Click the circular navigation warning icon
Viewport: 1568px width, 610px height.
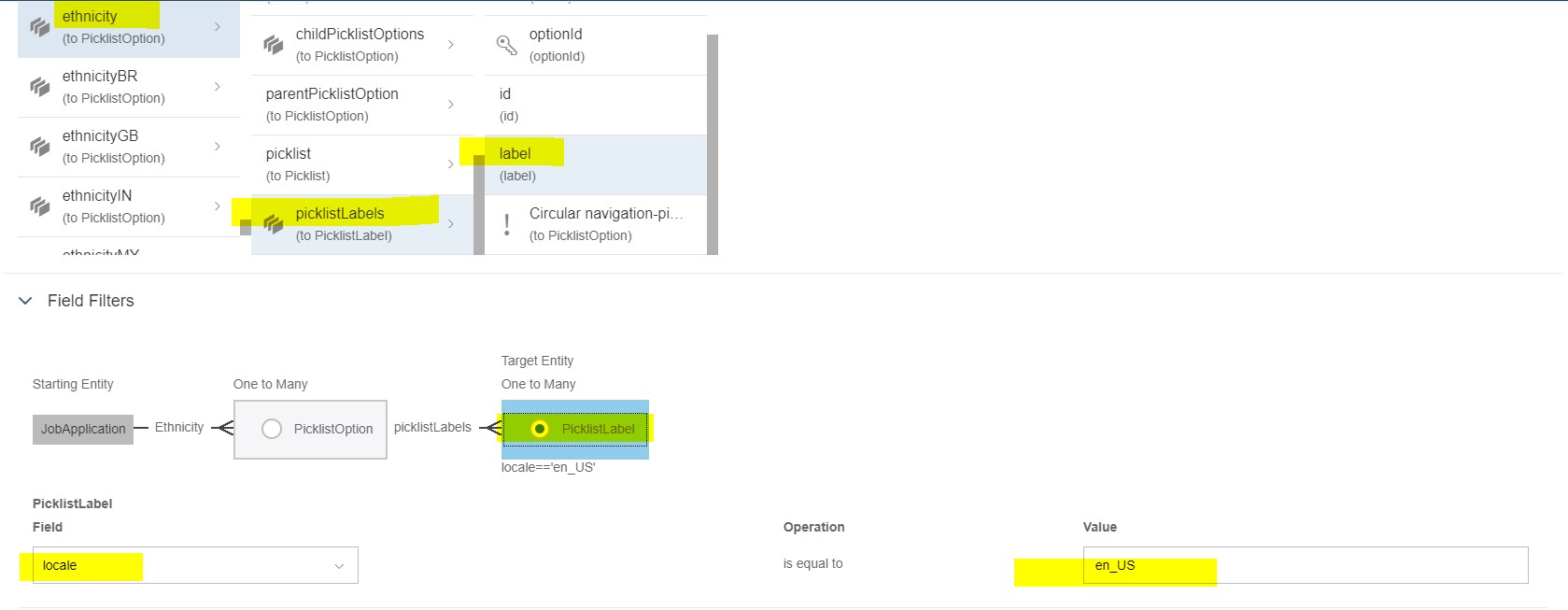(506, 224)
